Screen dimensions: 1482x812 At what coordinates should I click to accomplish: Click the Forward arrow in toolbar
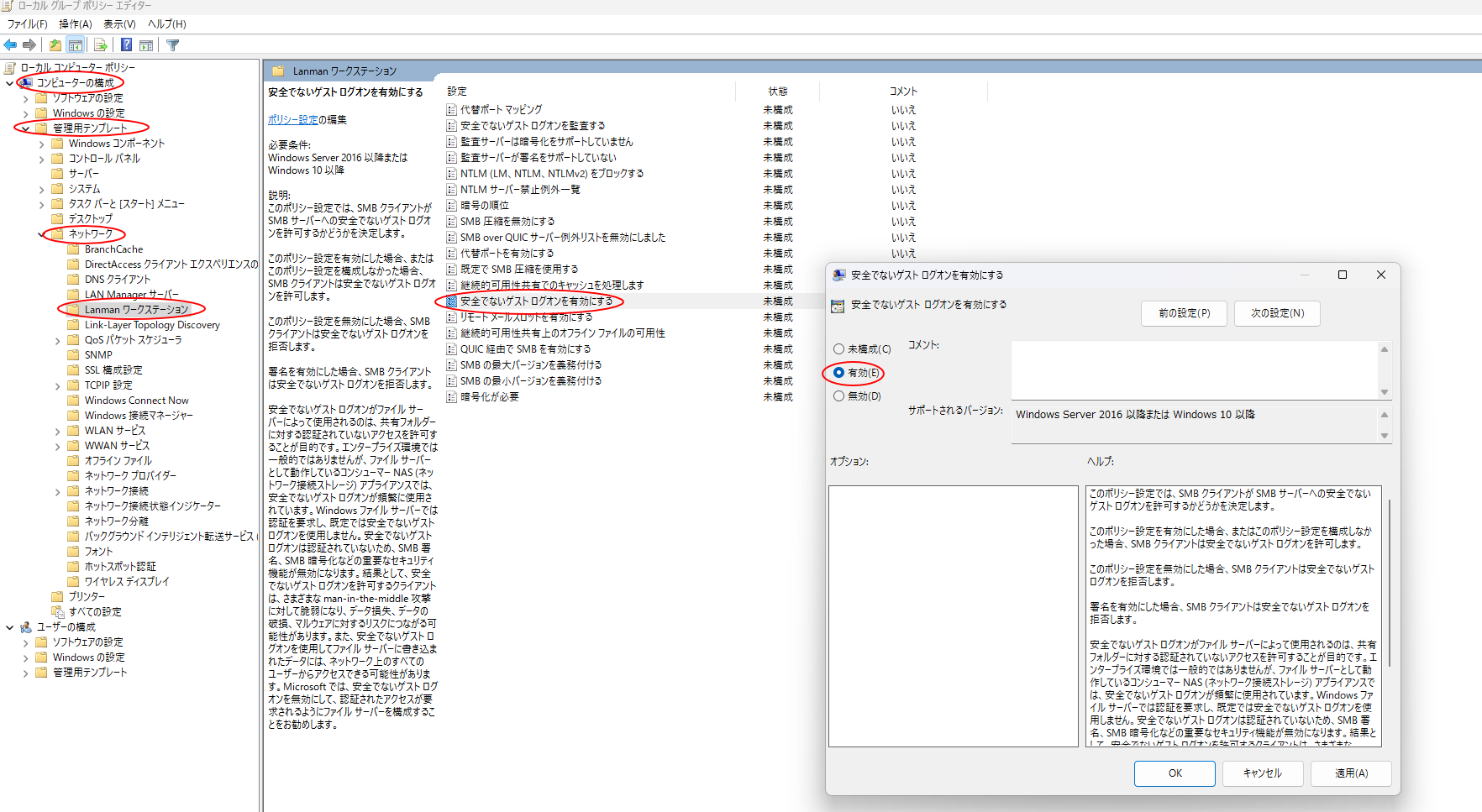click(29, 45)
